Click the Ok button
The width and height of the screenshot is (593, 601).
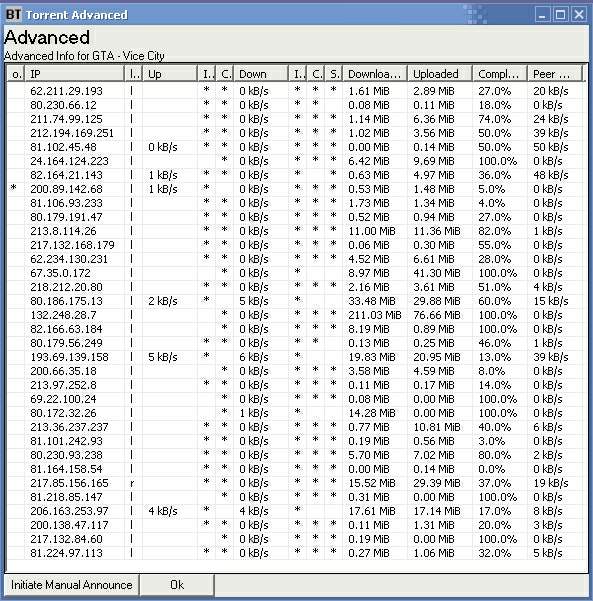click(177, 585)
